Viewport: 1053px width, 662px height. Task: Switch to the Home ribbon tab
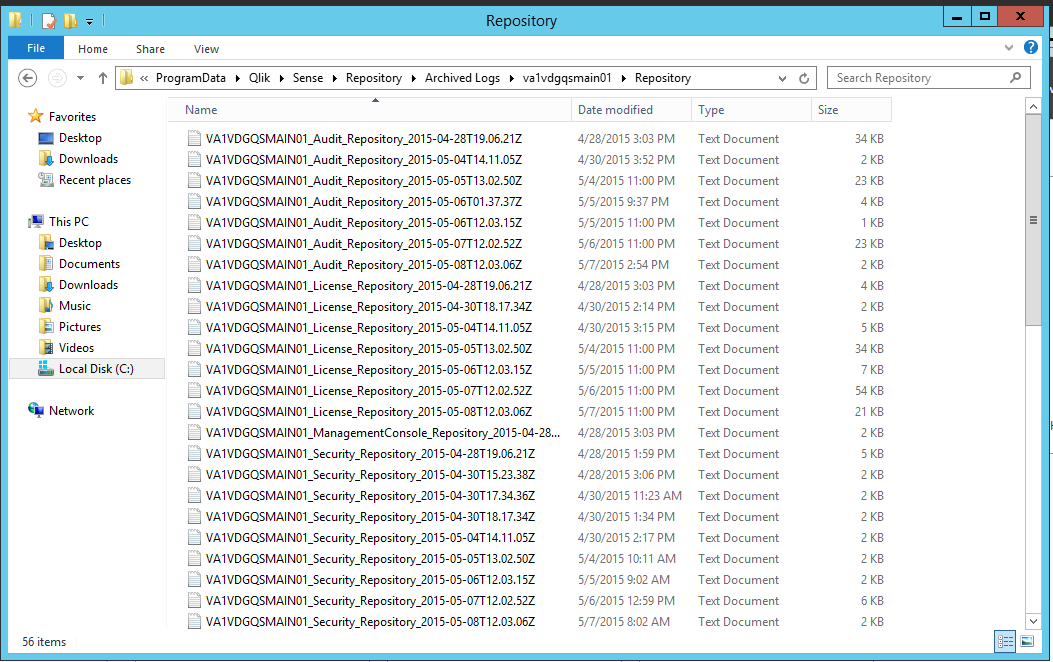click(x=93, y=49)
